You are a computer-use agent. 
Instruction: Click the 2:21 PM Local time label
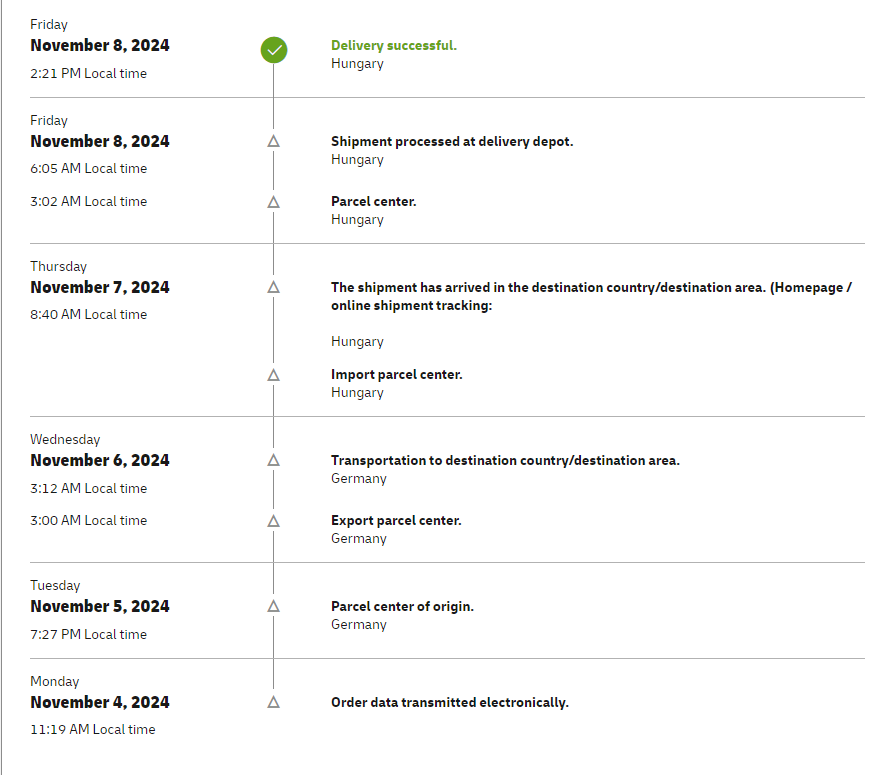point(88,73)
